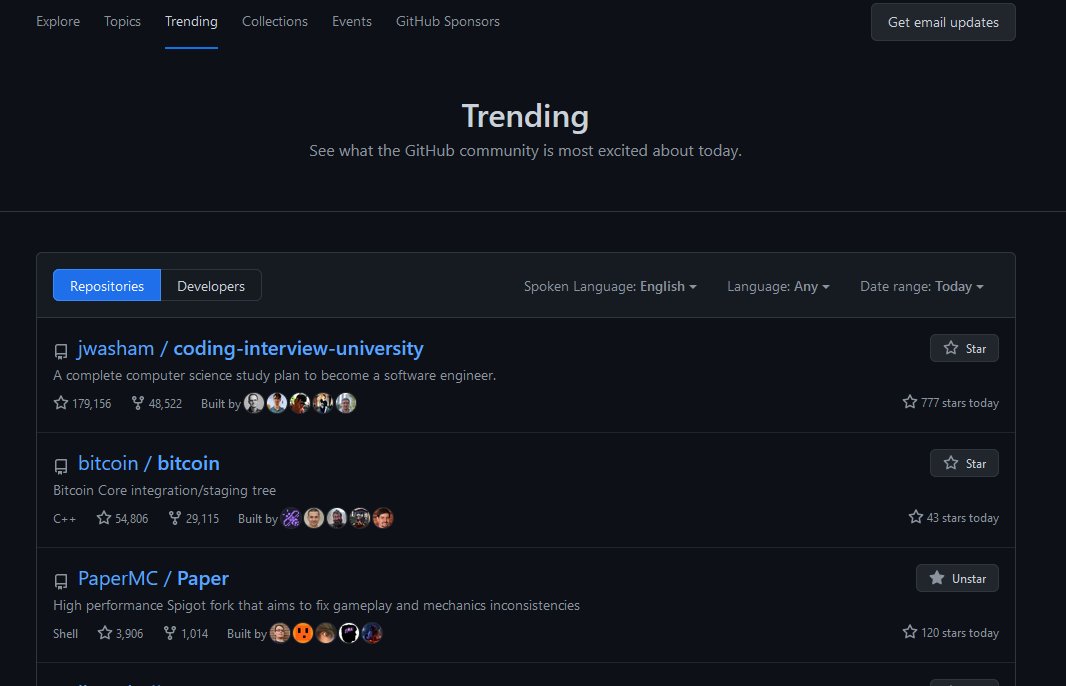Open the PaperMC / Paper repository link
The width and height of the screenshot is (1066, 686).
click(153, 578)
